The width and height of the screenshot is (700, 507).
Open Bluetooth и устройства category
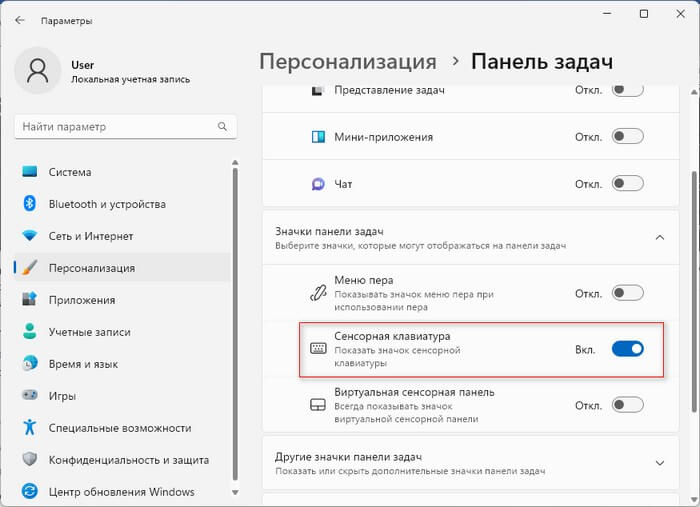[x=122, y=204]
